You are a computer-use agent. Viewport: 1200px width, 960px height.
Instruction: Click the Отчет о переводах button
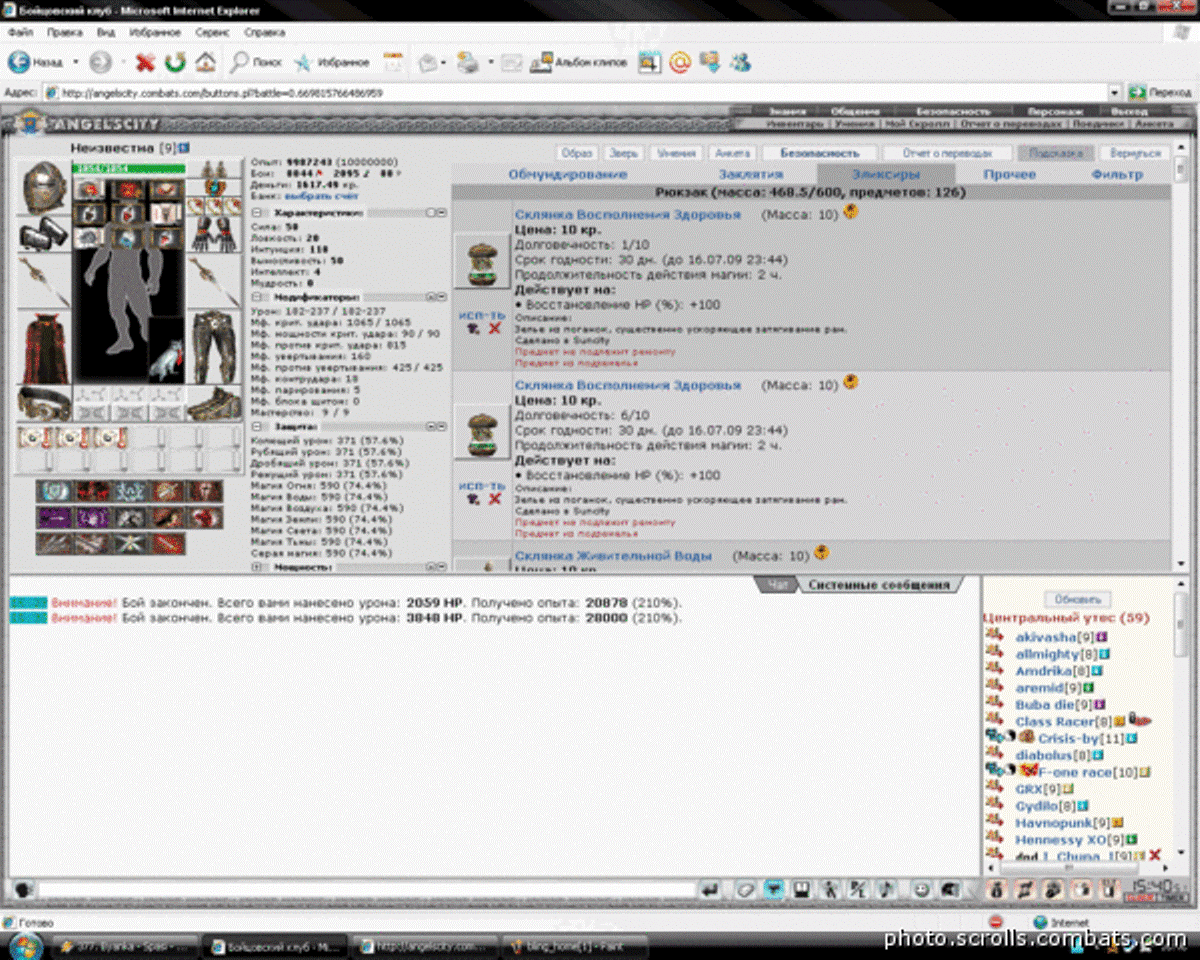(x=946, y=153)
